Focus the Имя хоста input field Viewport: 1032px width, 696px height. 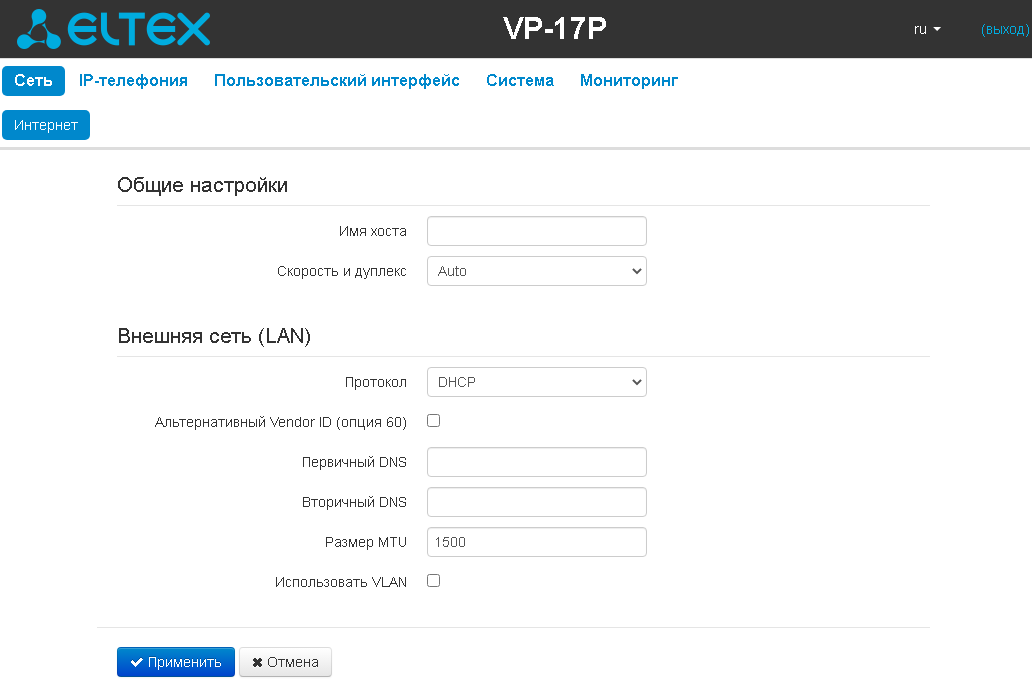pos(536,231)
